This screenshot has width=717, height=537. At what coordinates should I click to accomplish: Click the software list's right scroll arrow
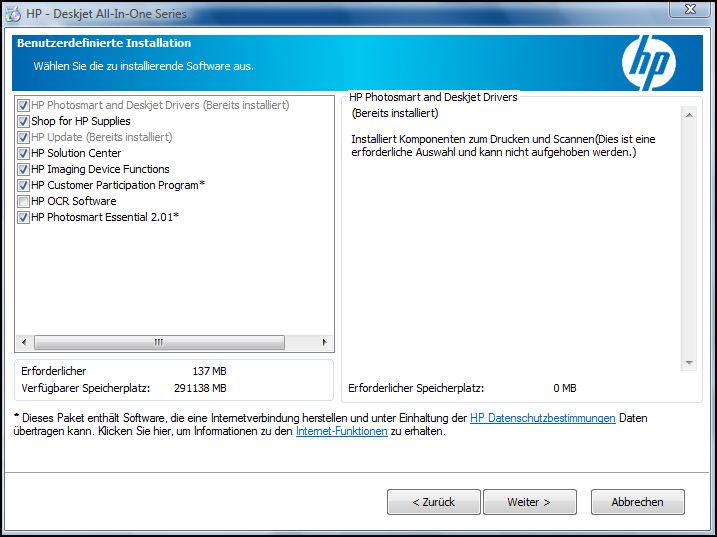coord(324,342)
